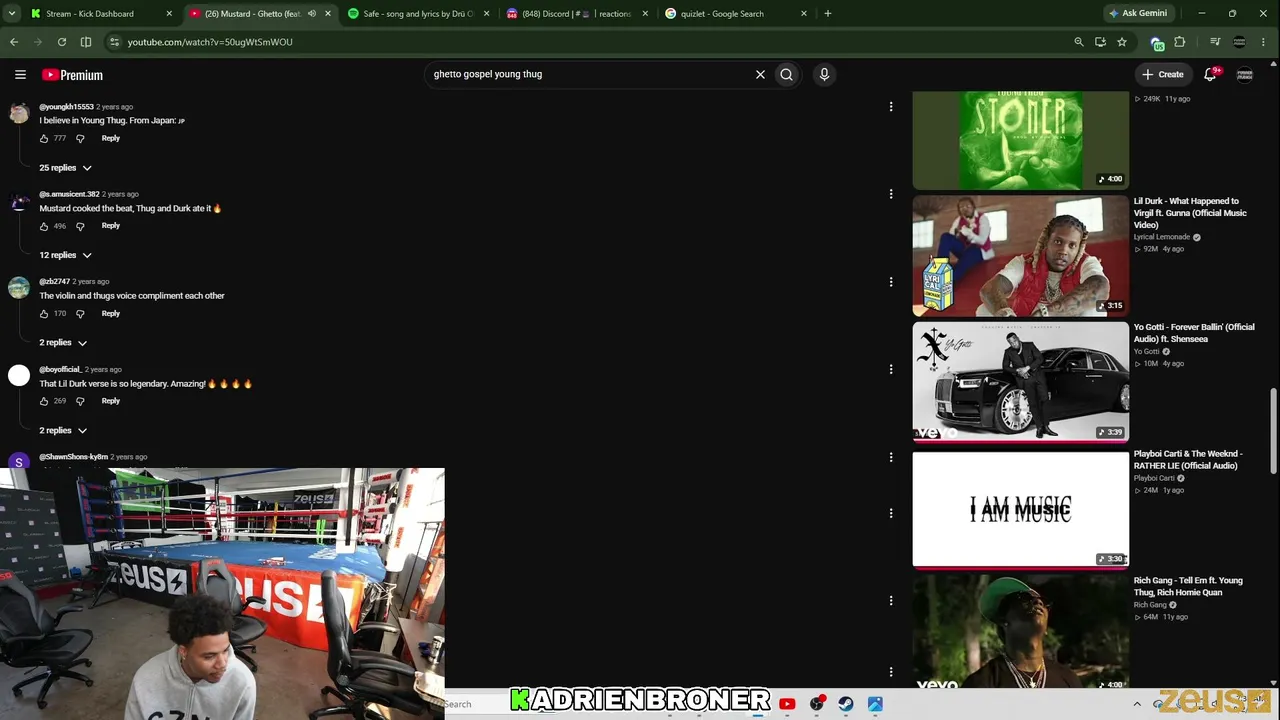Dislike the comment by @youngkh15553
The width and height of the screenshot is (1280, 720).
(x=80, y=138)
